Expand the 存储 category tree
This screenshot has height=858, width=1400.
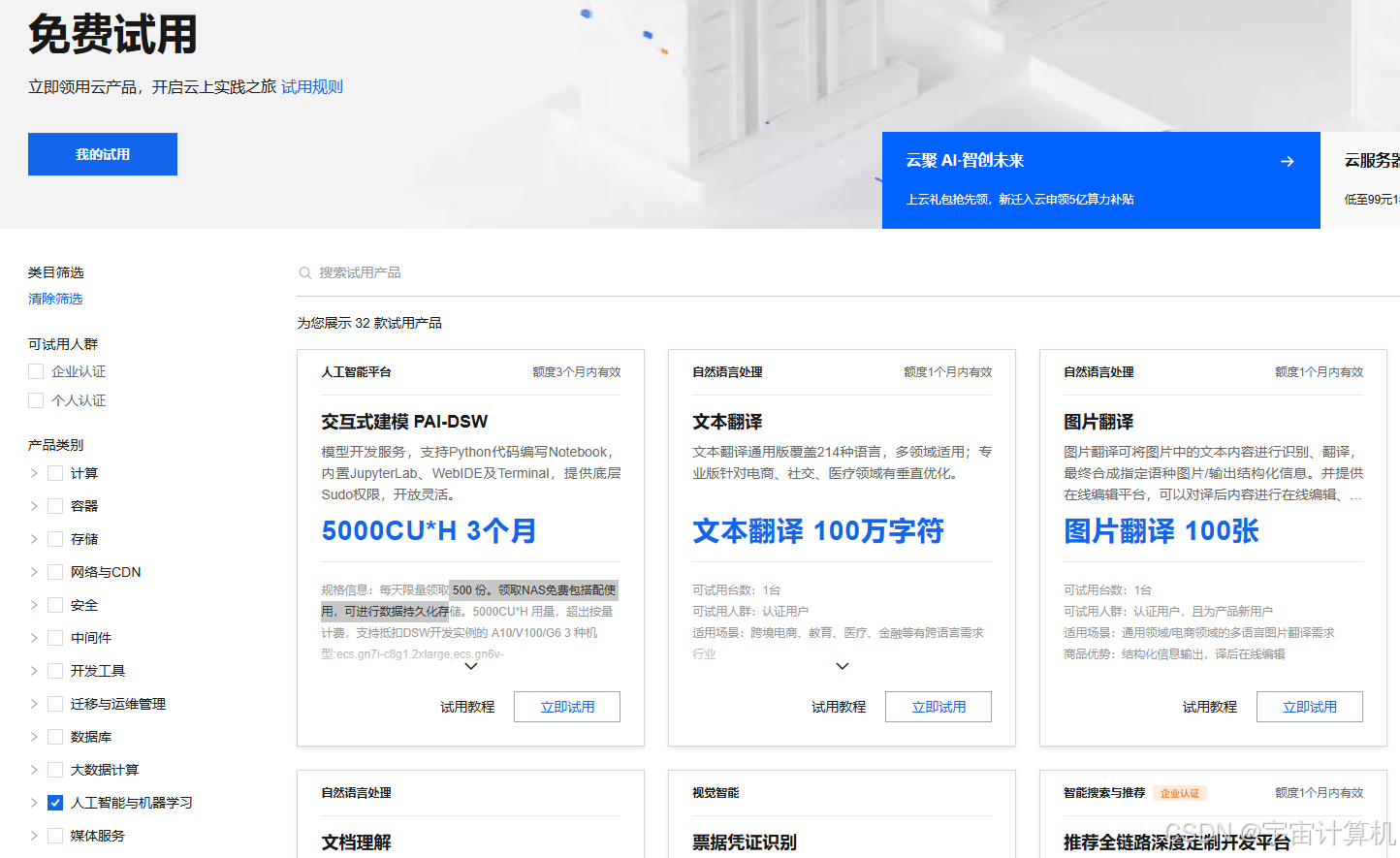34,538
